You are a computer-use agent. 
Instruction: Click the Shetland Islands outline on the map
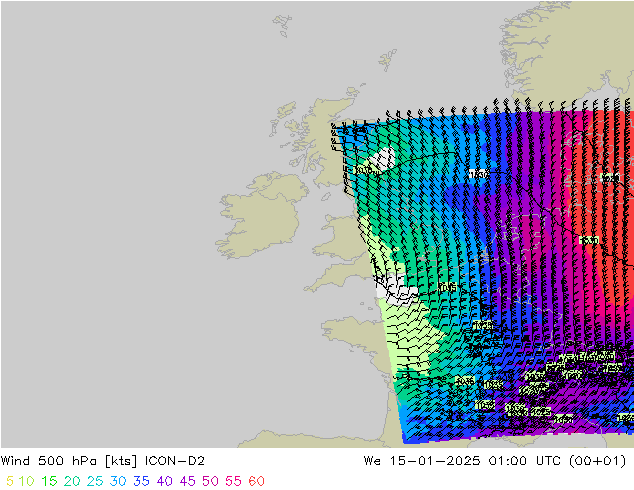(x=388, y=60)
